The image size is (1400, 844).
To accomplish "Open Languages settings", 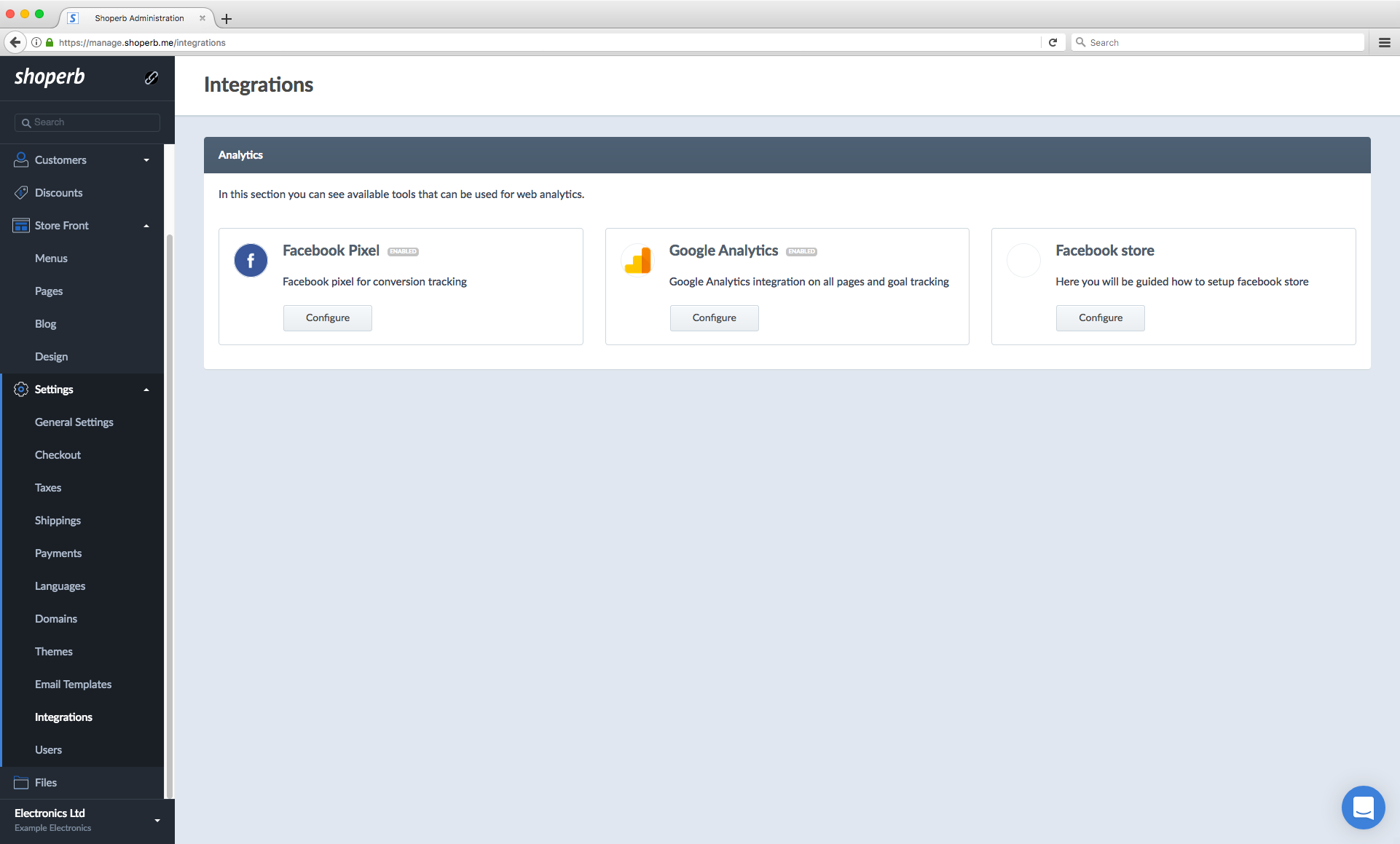I will pyautogui.click(x=60, y=585).
